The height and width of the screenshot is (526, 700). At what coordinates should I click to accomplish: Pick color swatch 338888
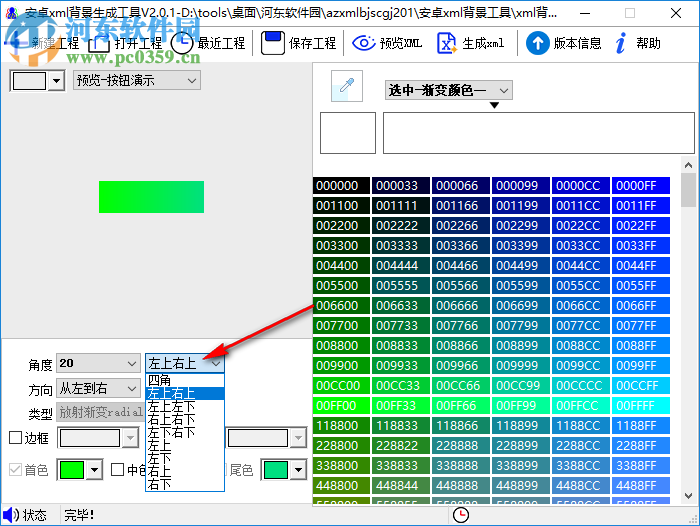(460, 465)
